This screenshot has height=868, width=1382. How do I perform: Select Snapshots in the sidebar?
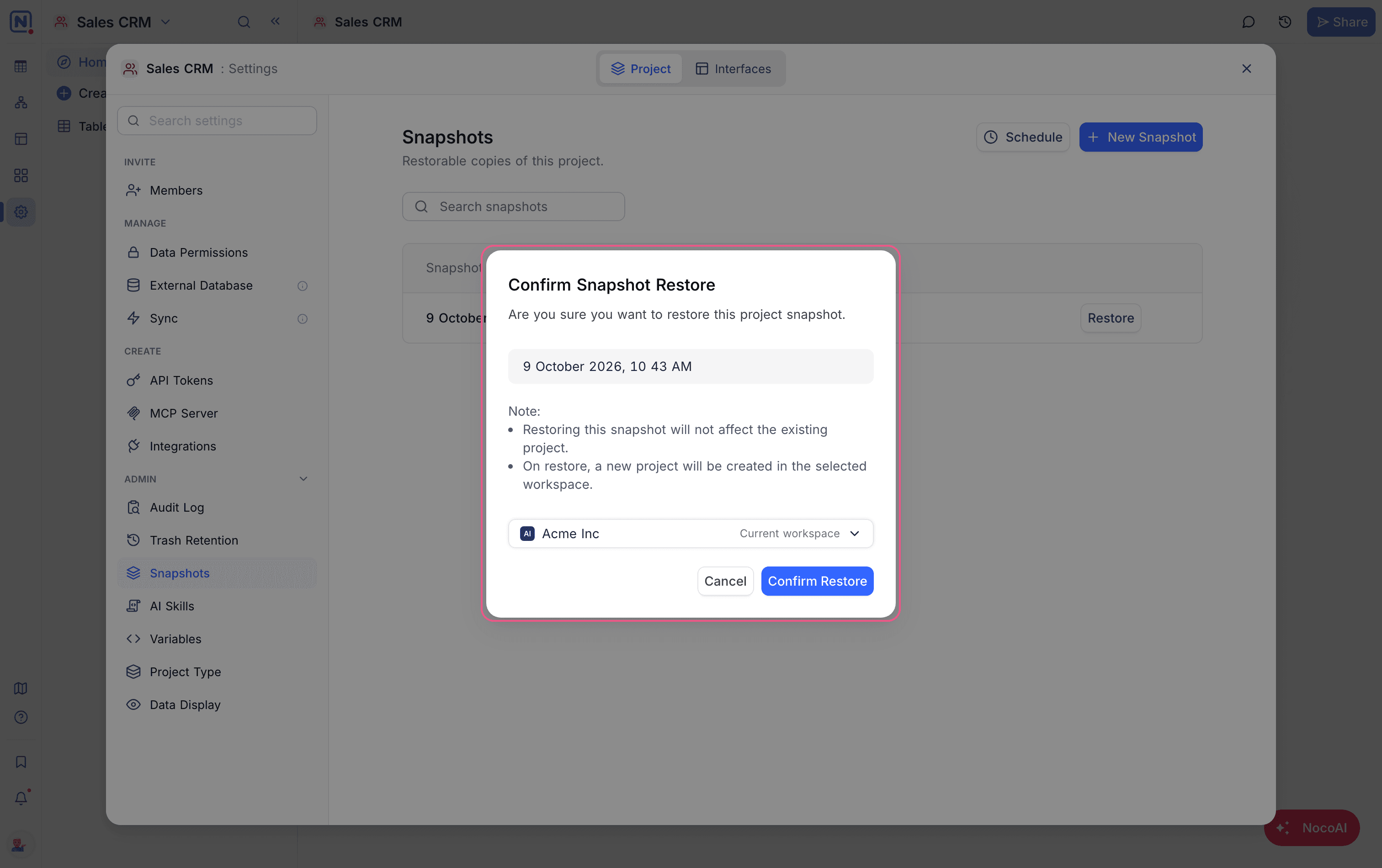point(217,572)
